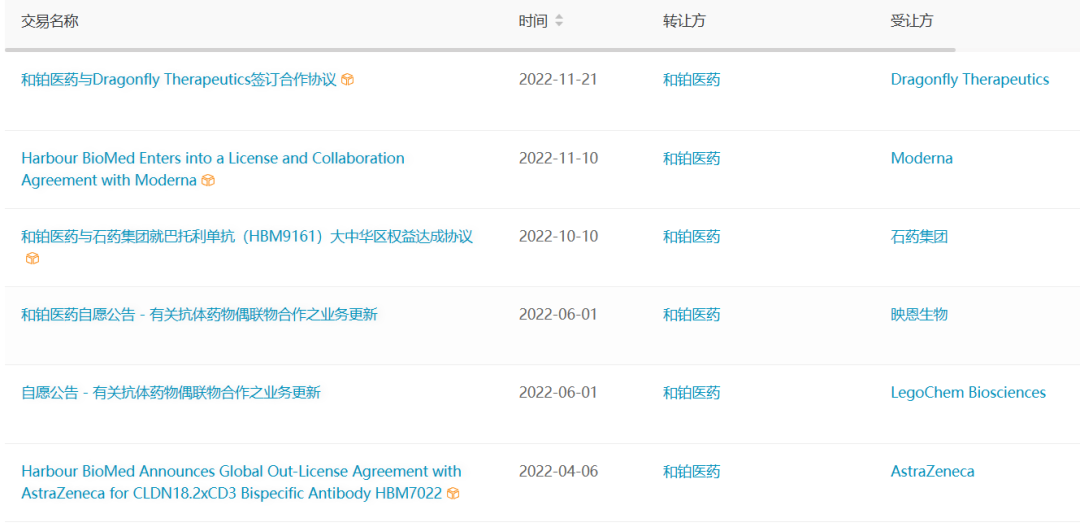Click the Moderna transferee link
The height and width of the screenshot is (527, 1080).
[922, 158]
